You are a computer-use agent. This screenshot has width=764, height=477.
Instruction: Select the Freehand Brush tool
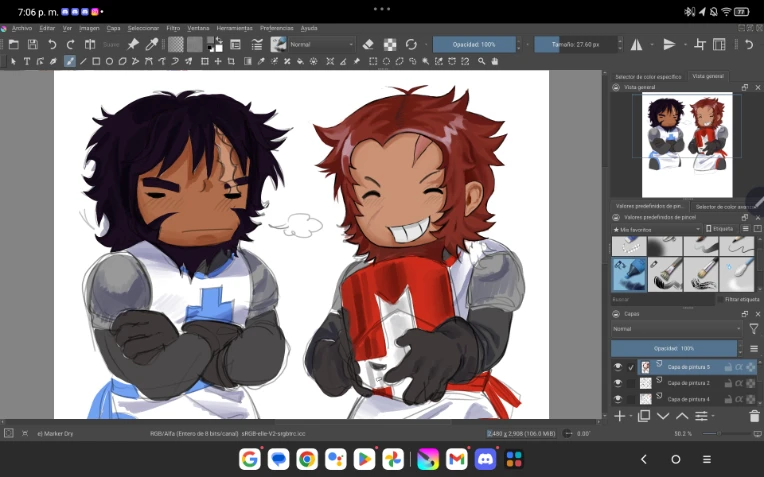click(x=70, y=61)
